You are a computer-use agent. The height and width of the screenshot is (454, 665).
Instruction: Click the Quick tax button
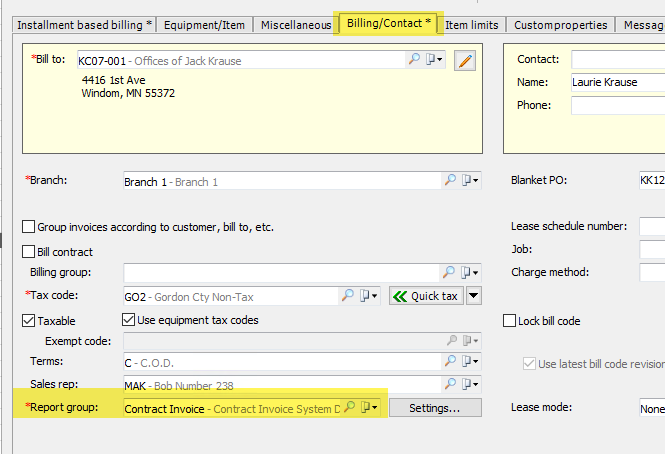(426, 296)
